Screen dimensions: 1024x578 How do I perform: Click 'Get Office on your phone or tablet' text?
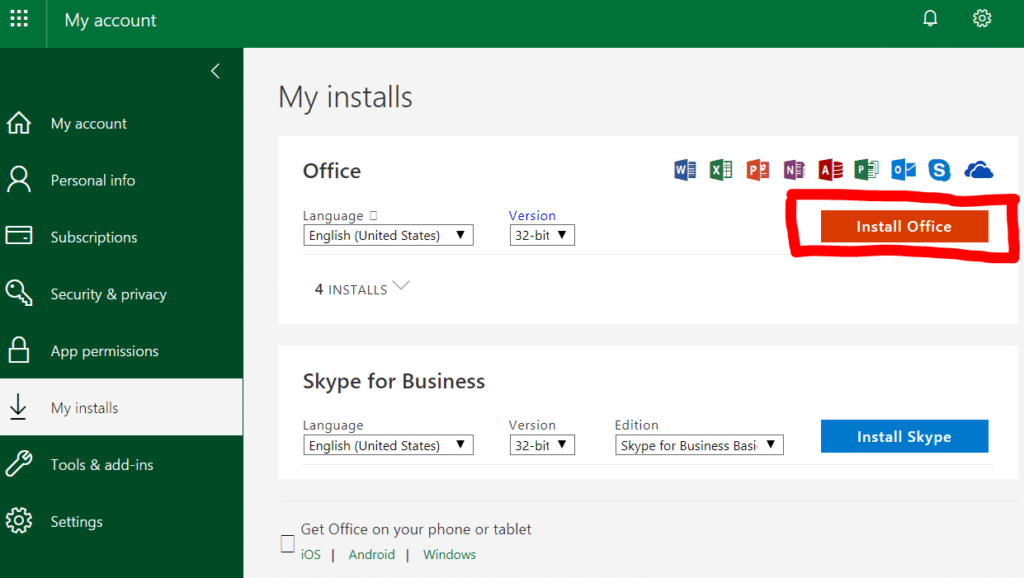(416, 529)
